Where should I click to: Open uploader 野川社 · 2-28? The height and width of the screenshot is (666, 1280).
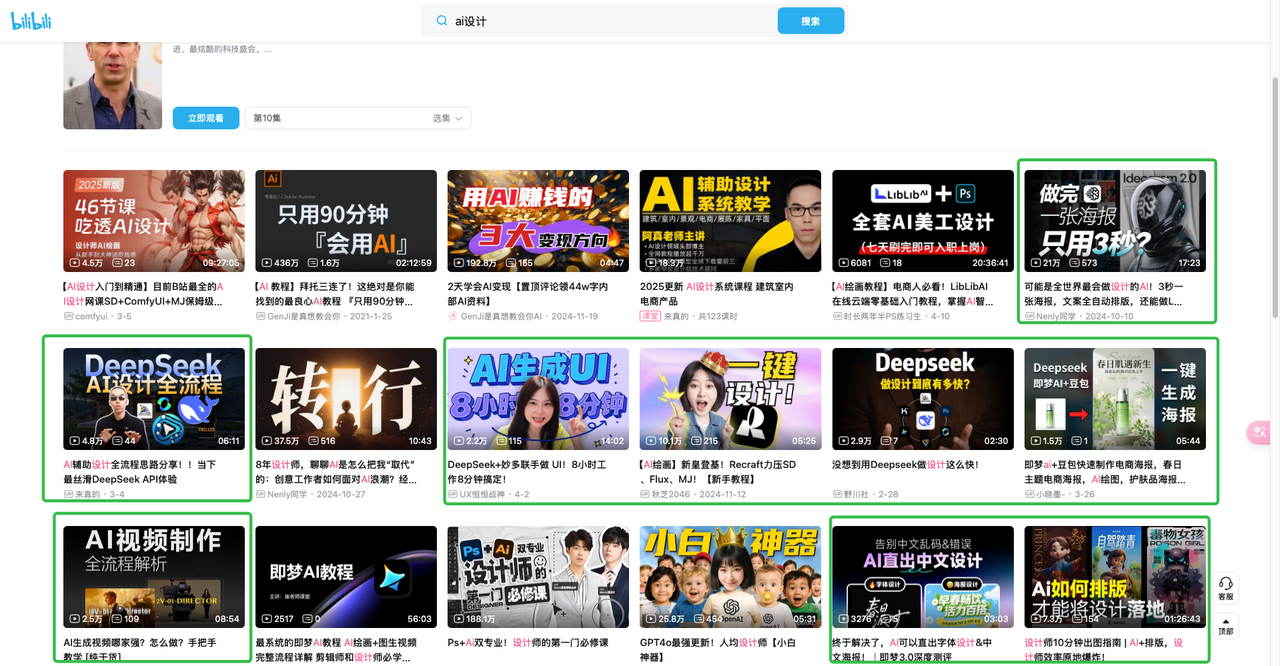click(866, 494)
